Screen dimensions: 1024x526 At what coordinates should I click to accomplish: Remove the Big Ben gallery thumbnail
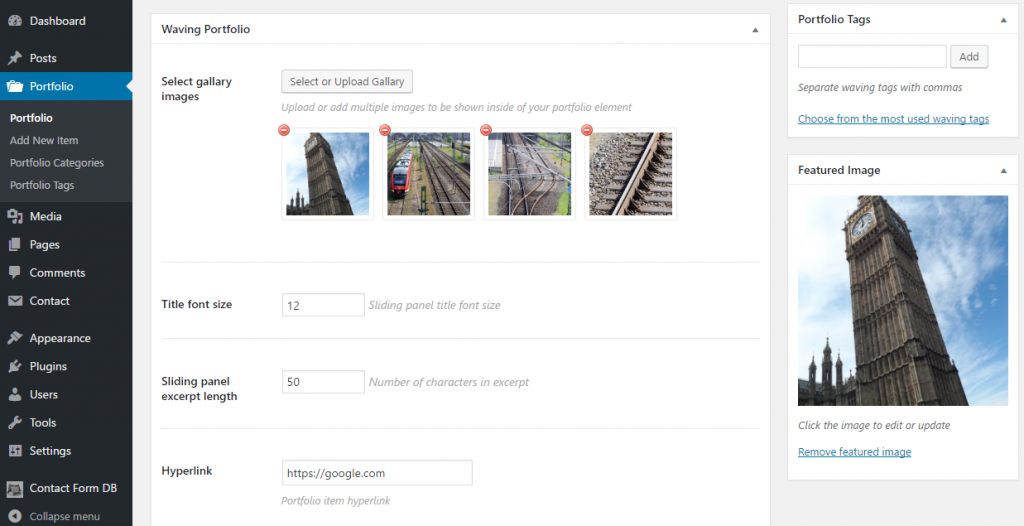point(284,130)
